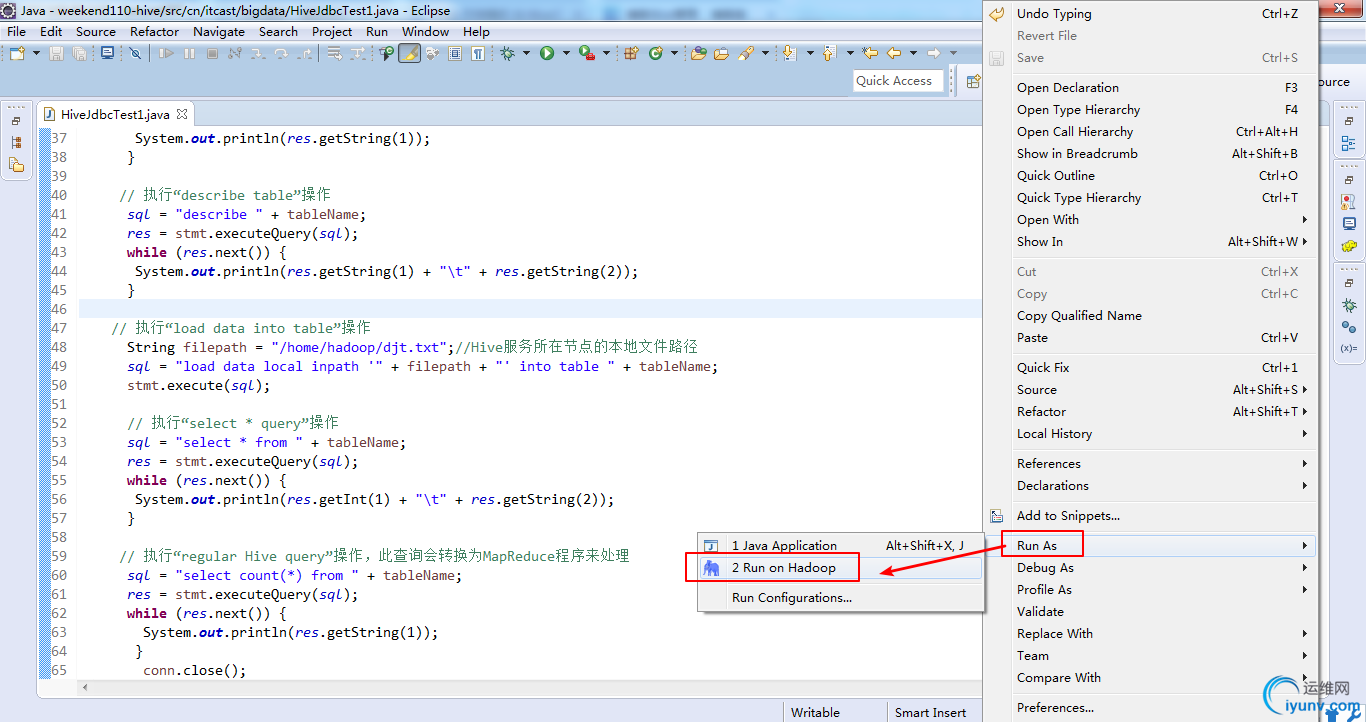
Task: Select the HiveJdbcTest1.java editor tab
Action: (115, 115)
